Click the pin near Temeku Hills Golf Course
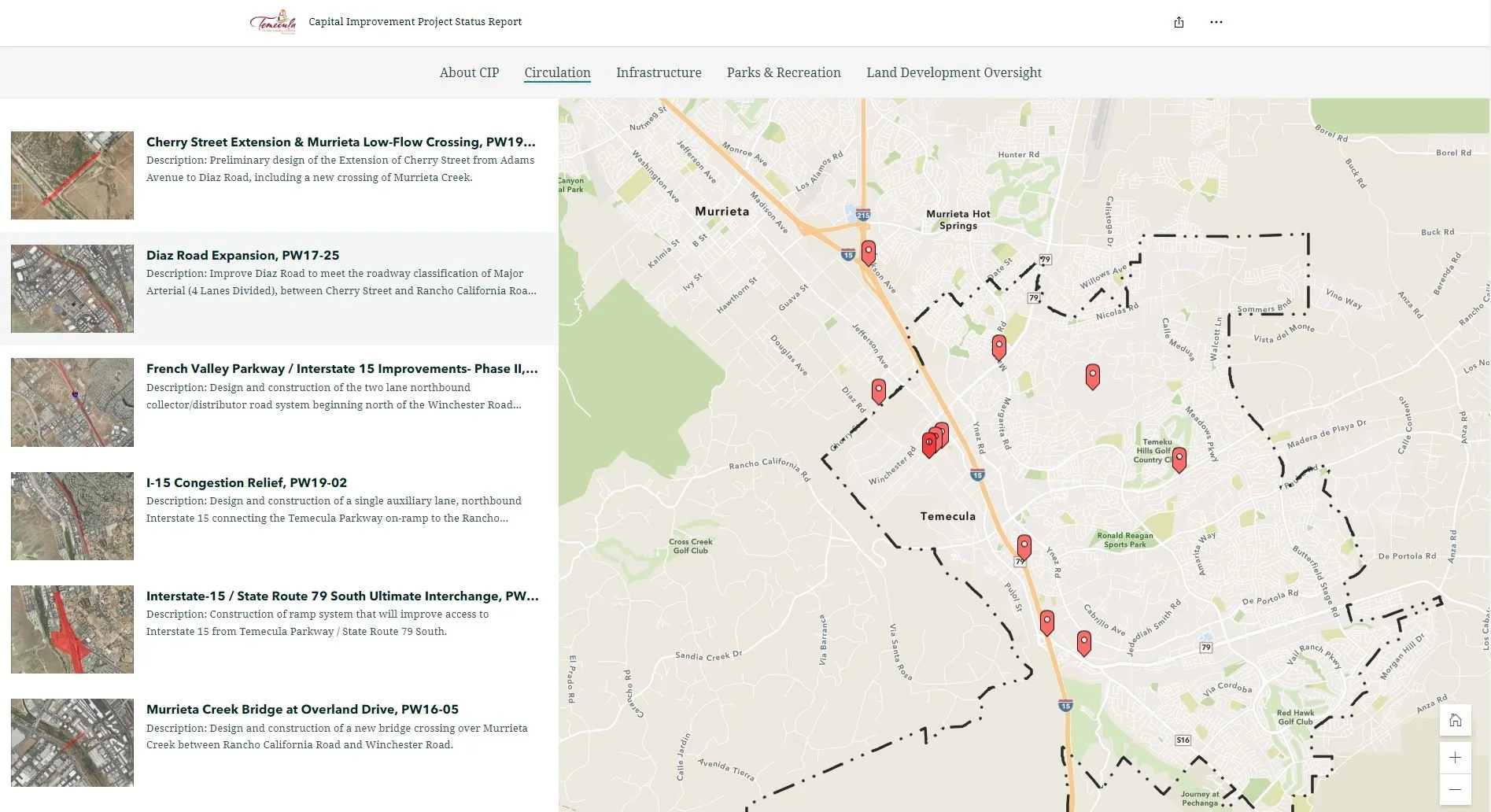 [x=1179, y=460]
